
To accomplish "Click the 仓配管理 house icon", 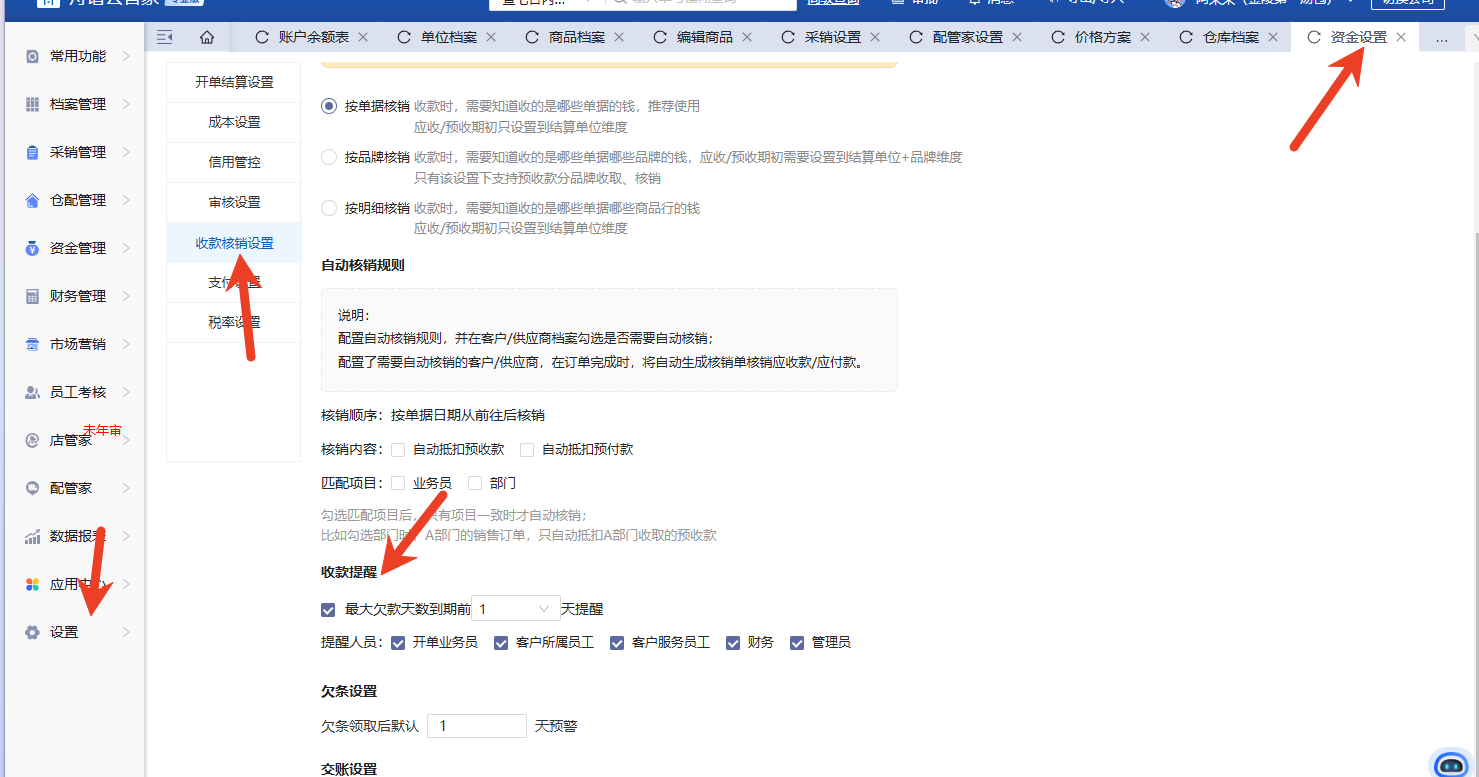I will [32, 200].
